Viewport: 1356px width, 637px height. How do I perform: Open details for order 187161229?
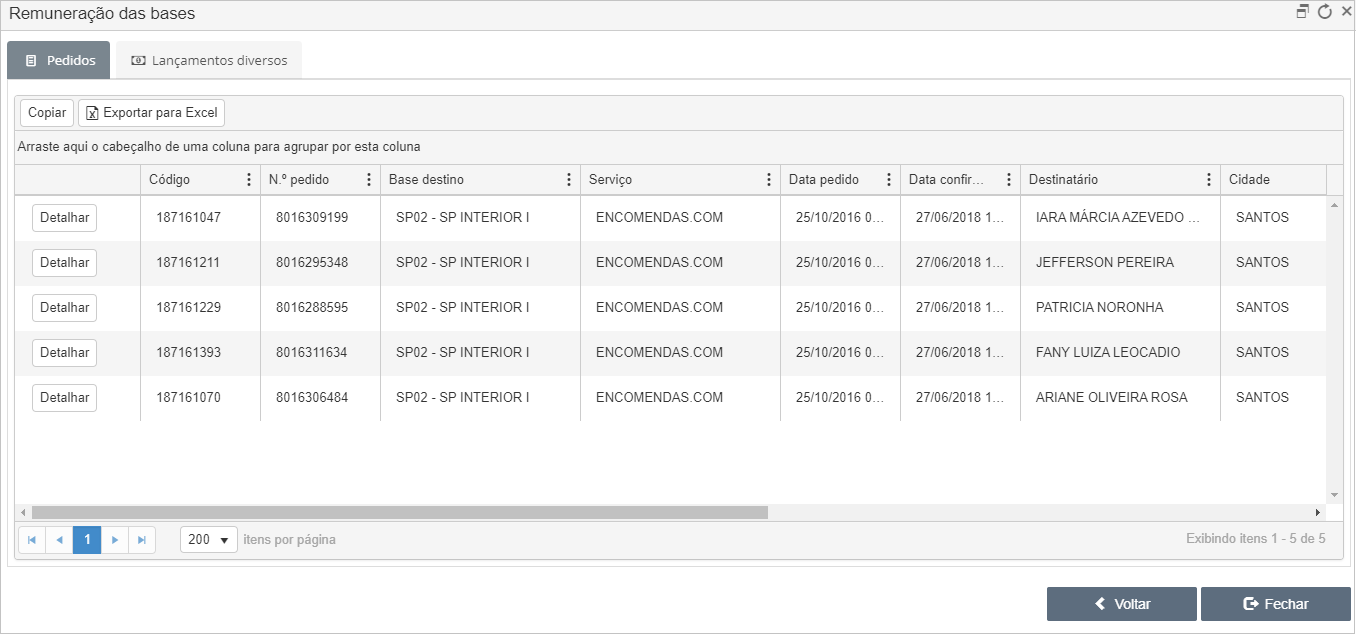(x=64, y=308)
